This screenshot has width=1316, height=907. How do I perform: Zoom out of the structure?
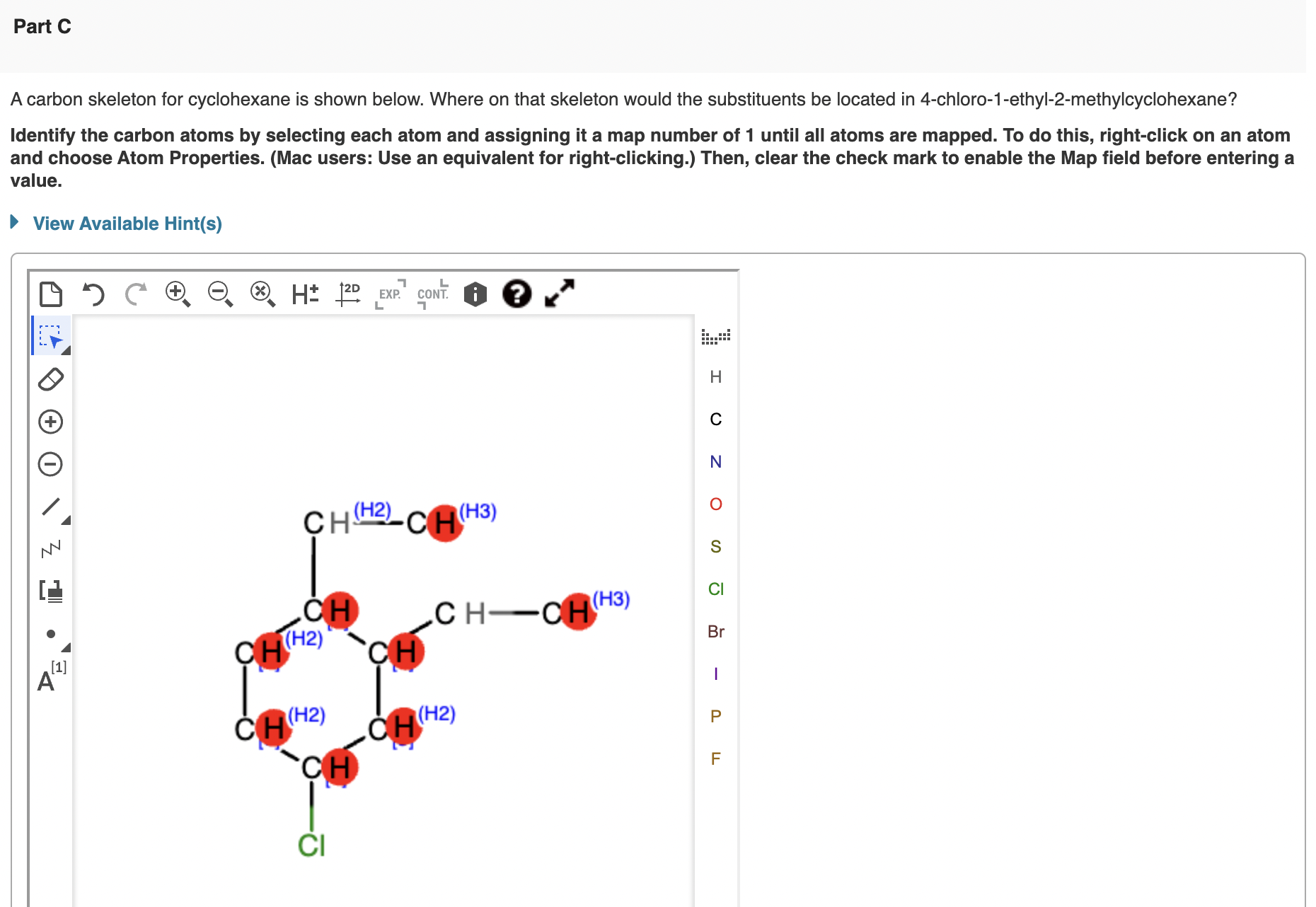[x=219, y=294]
